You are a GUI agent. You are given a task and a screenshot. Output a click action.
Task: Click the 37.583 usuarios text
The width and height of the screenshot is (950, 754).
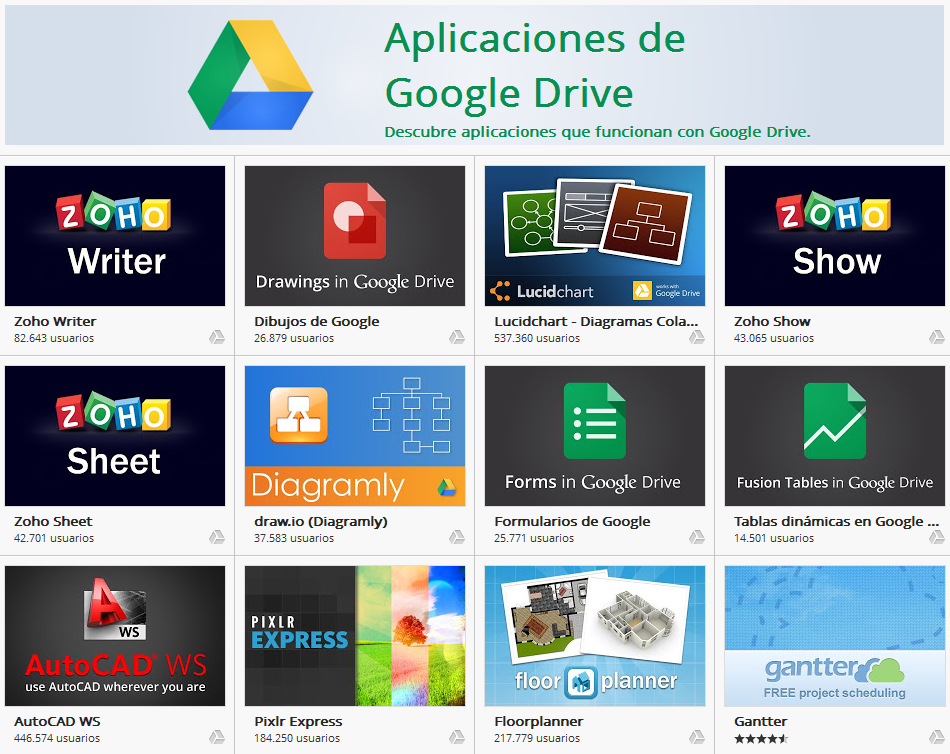(294, 538)
